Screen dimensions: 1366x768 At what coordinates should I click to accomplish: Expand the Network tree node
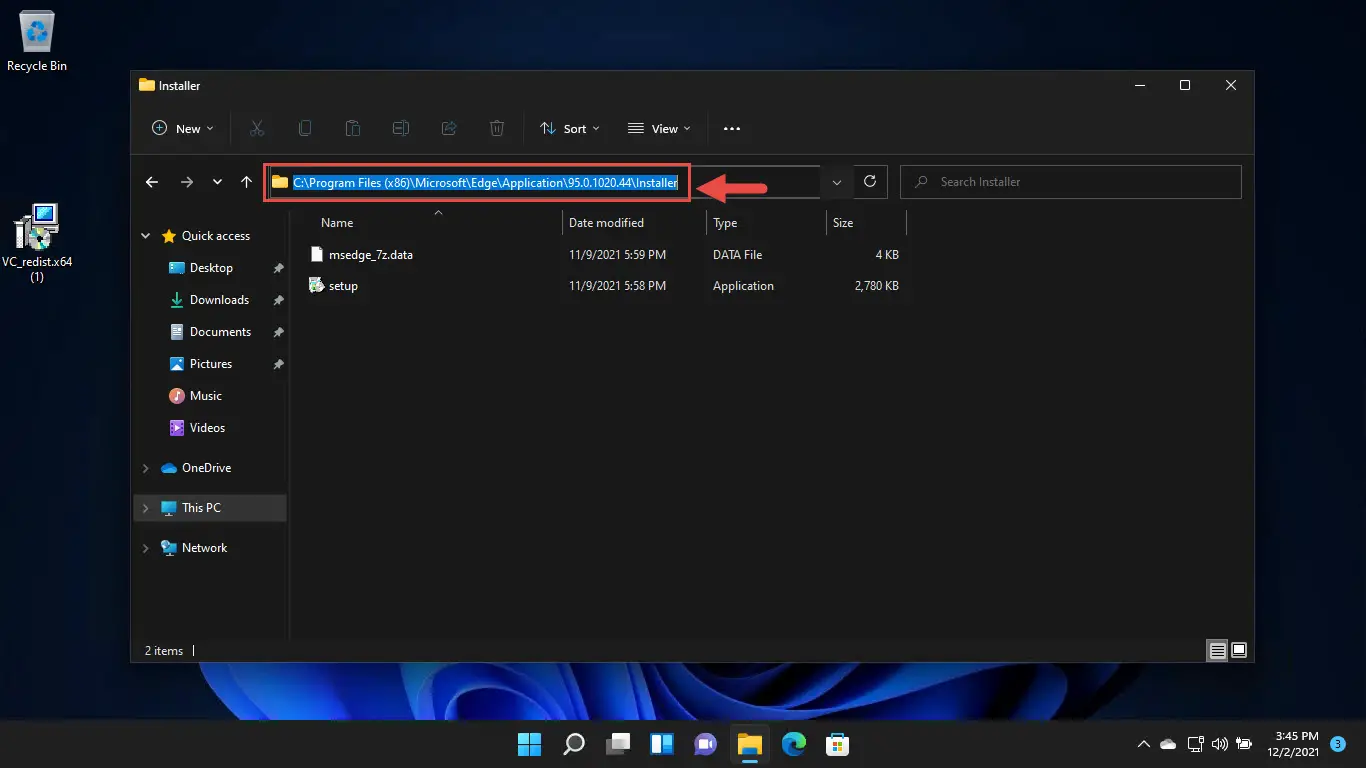coord(146,548)
